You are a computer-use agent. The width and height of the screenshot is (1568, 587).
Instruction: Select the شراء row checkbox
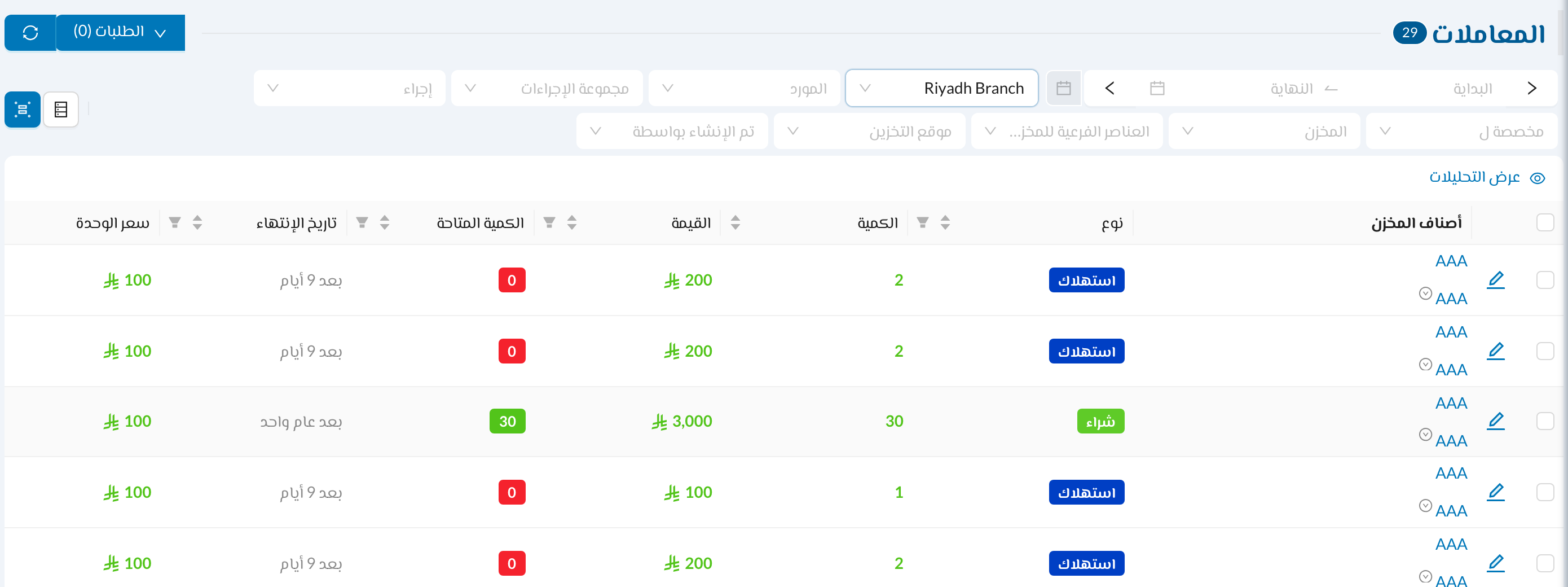pos(1545,420)
